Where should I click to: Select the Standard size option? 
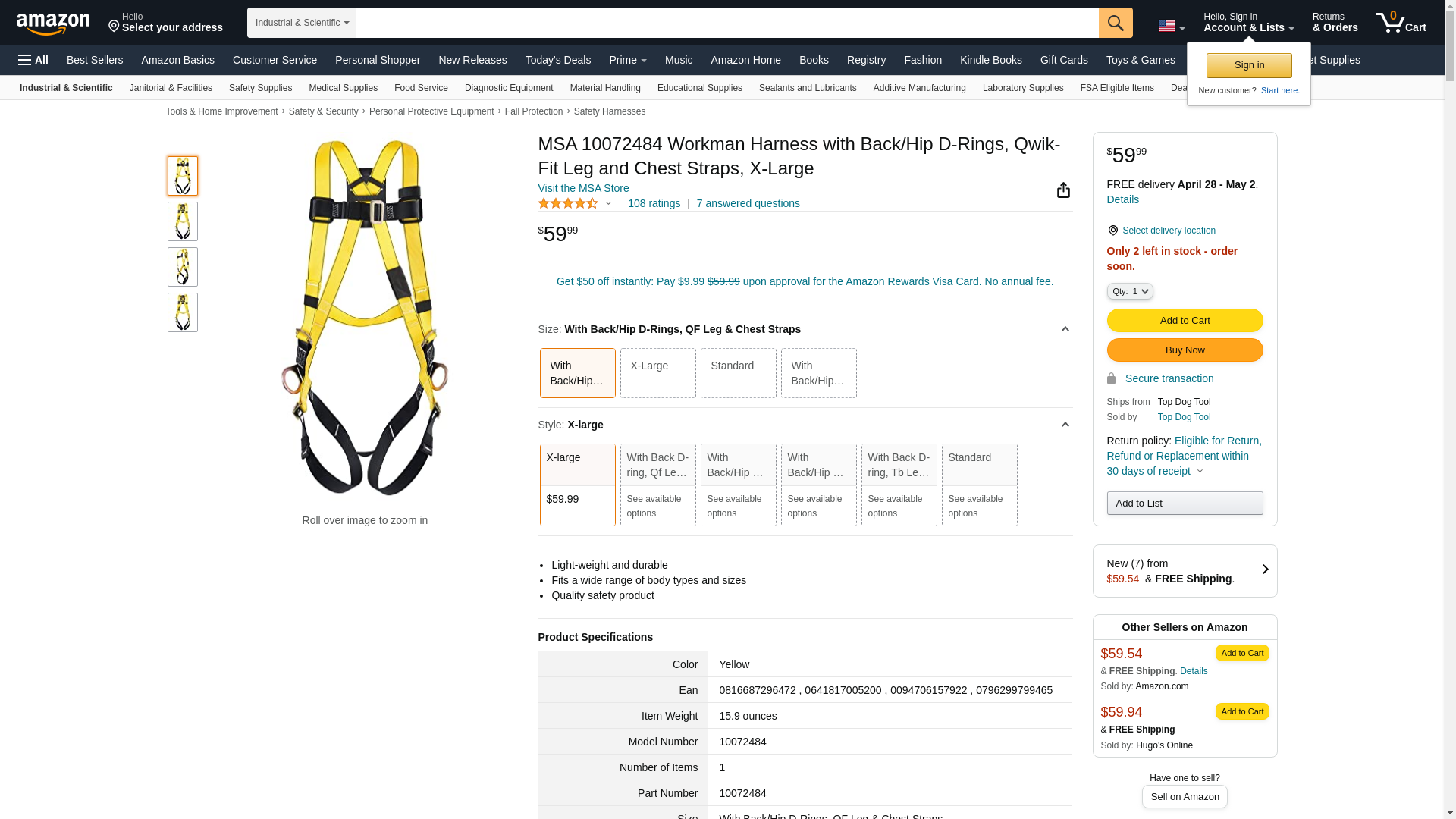[x=738, y=372]
